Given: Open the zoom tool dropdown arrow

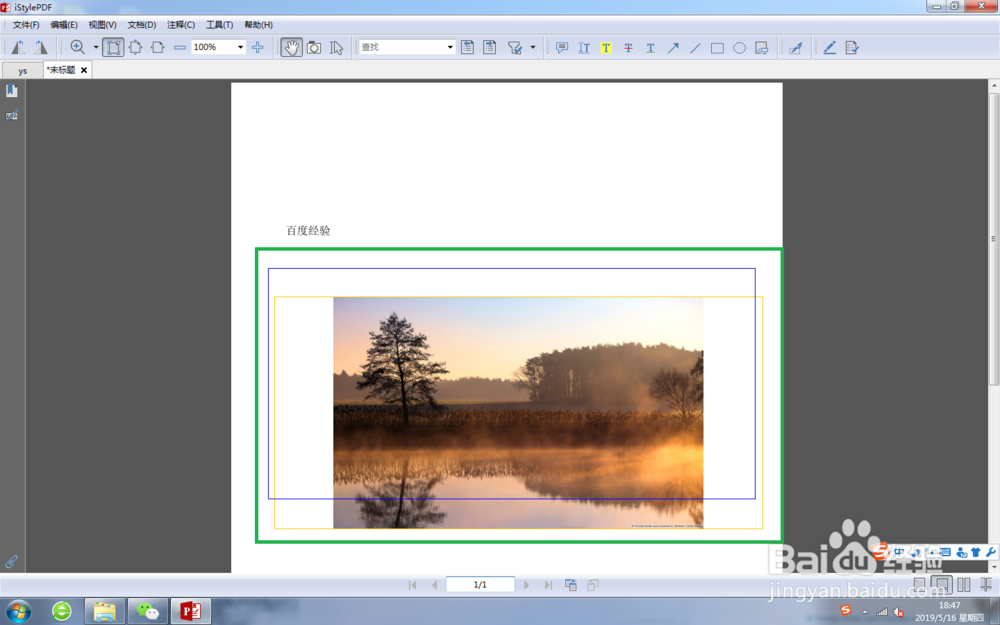Looking at the screenshot, I should 96,47.
